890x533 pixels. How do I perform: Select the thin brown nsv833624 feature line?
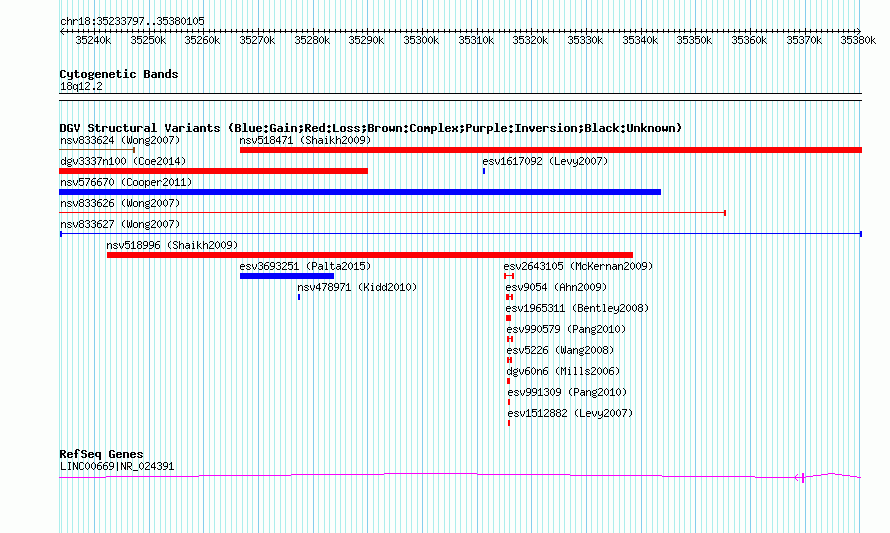click(x=97, y=150)
